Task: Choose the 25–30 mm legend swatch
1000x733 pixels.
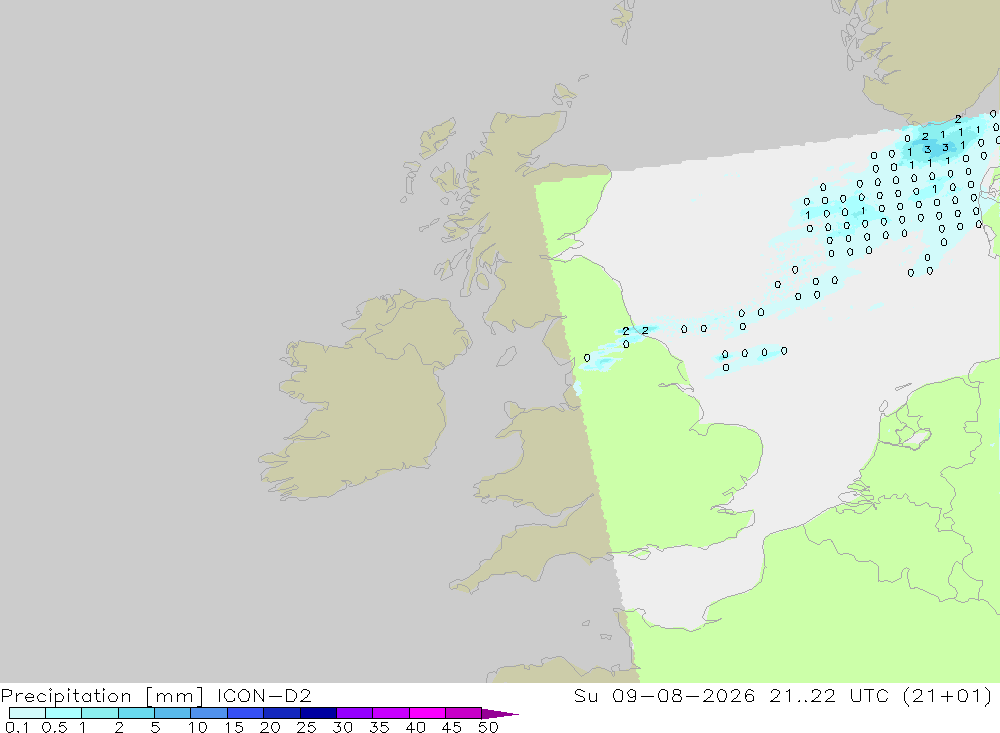Action: pyautogui.click(x=318, y=713)
